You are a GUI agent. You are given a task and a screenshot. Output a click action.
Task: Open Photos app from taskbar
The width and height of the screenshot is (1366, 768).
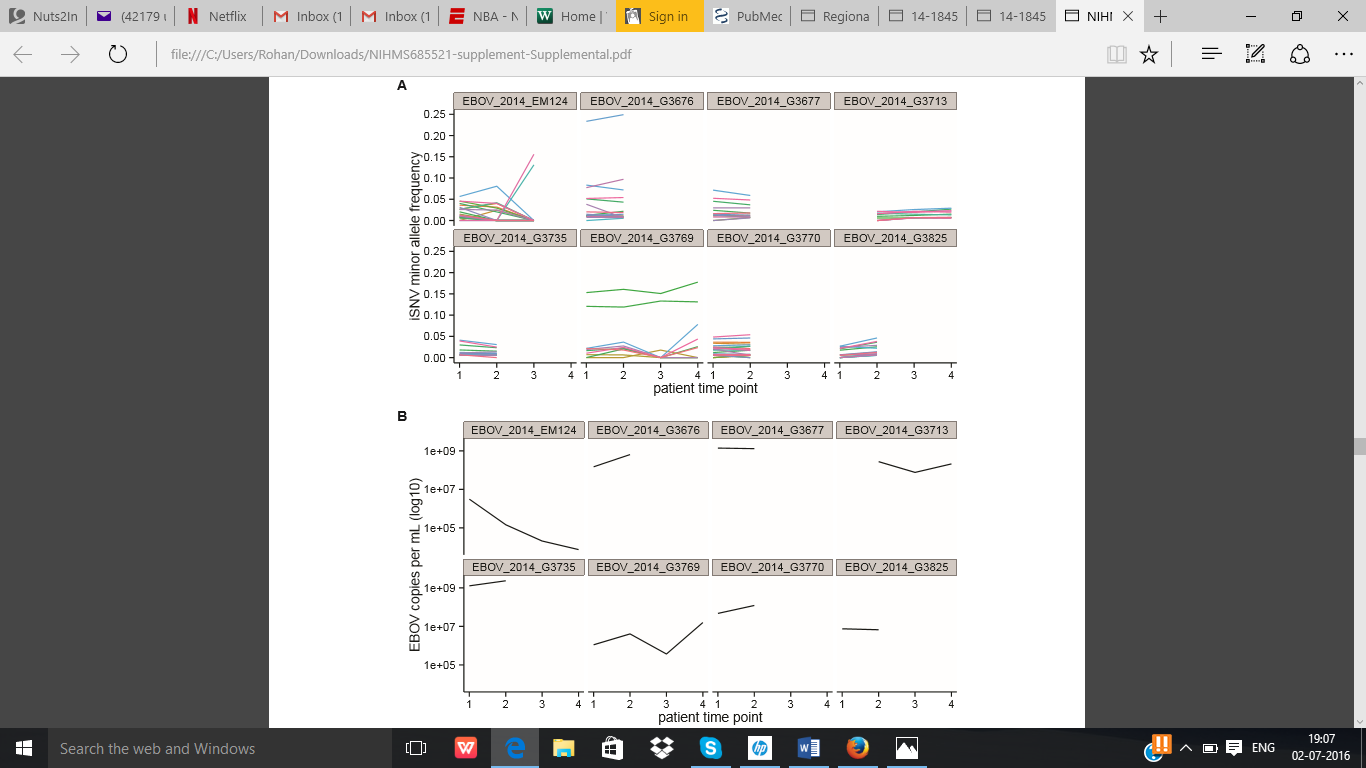coord(906,748)
